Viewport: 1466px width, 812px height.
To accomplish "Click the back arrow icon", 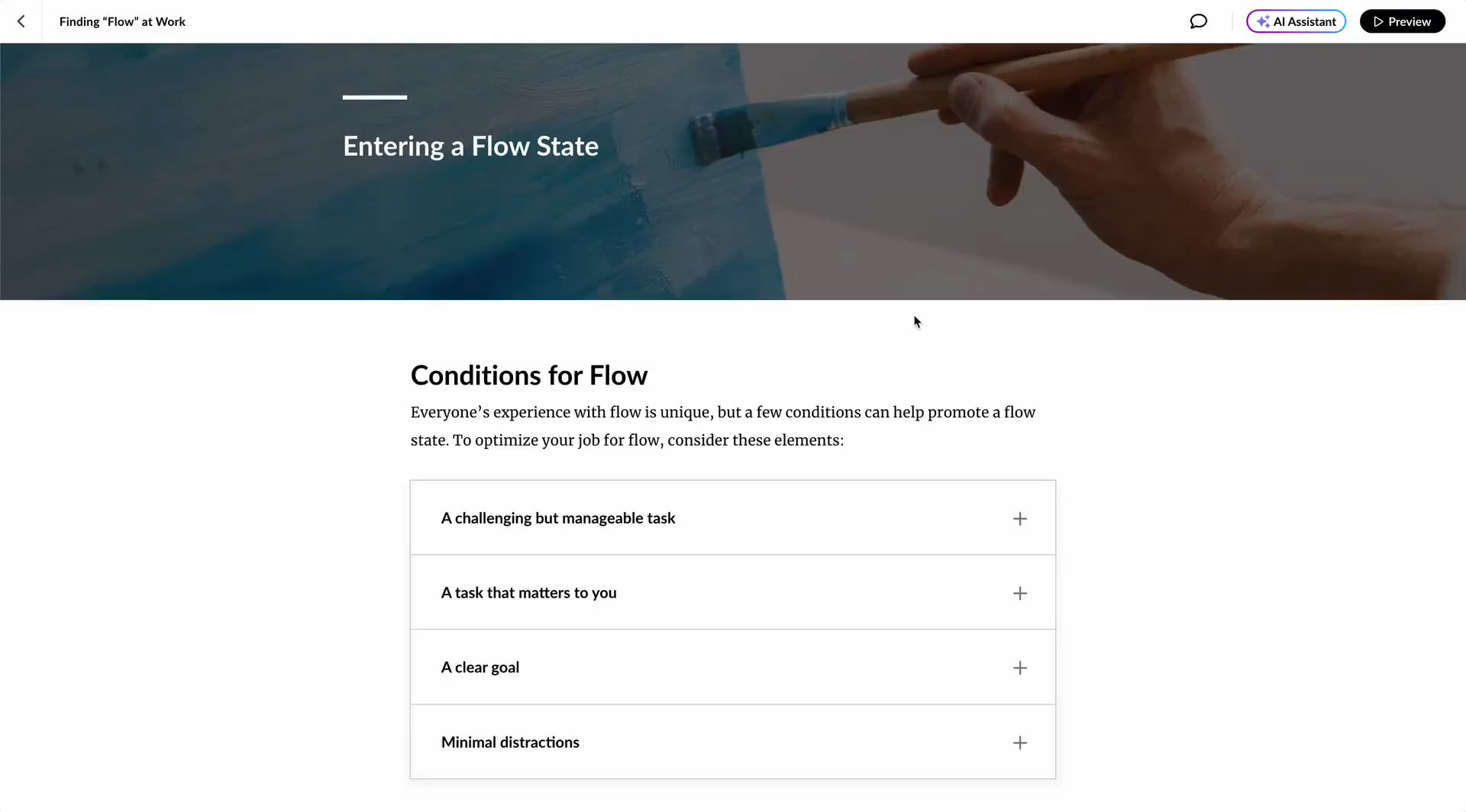I will pos(21,21).
